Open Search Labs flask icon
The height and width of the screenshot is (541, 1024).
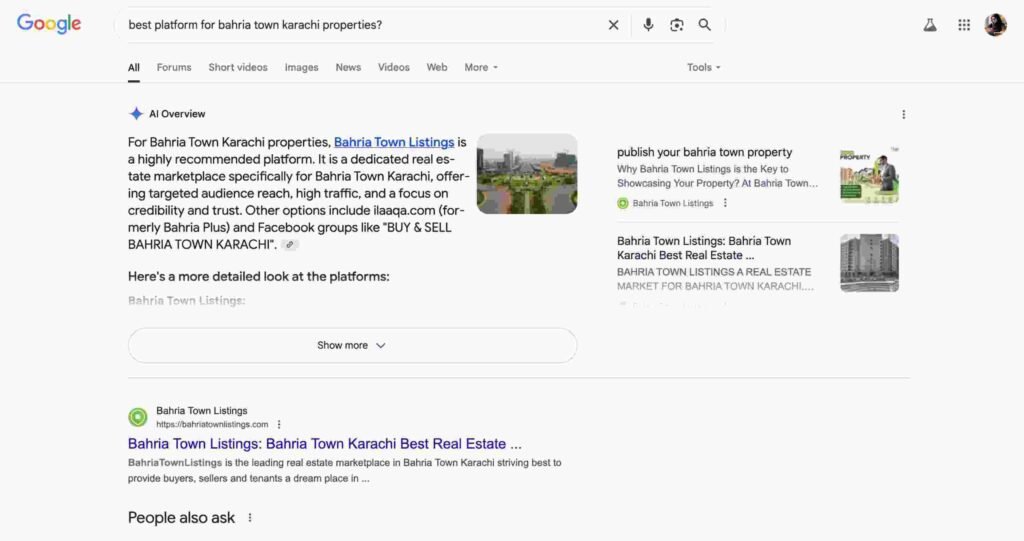(930, 25)
